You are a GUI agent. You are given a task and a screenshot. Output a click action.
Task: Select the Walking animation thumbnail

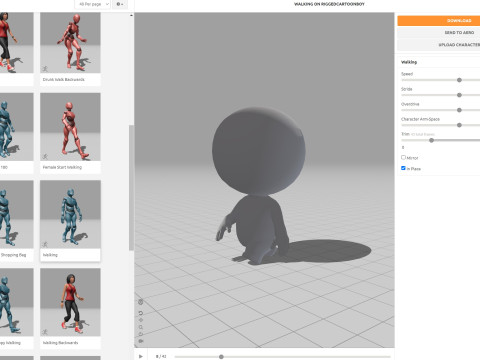tap(70, 215)
